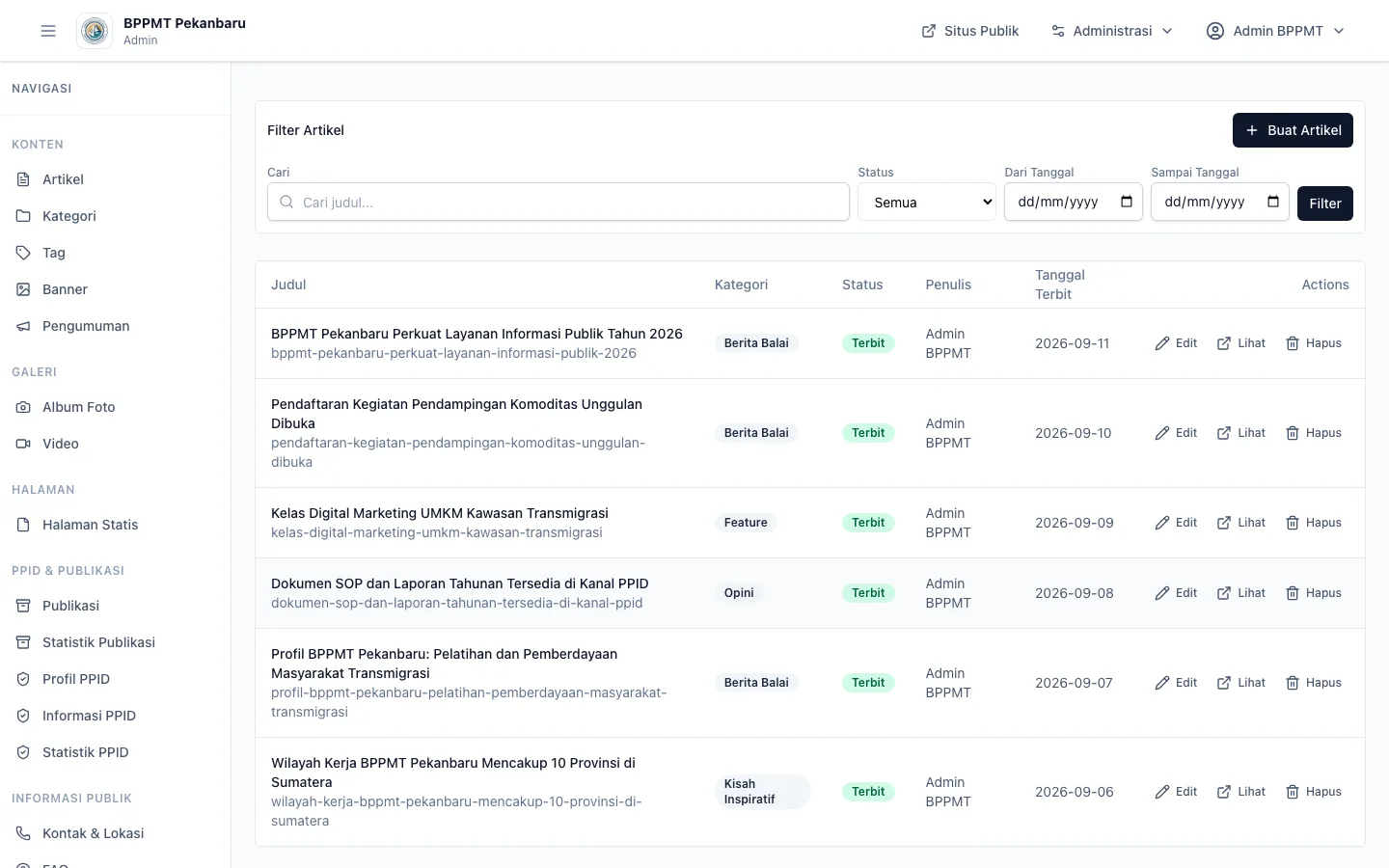Click the Dari Tanggal date field
The height and width of the screenshot is (868, 1389).
(x=1074, y=202)
